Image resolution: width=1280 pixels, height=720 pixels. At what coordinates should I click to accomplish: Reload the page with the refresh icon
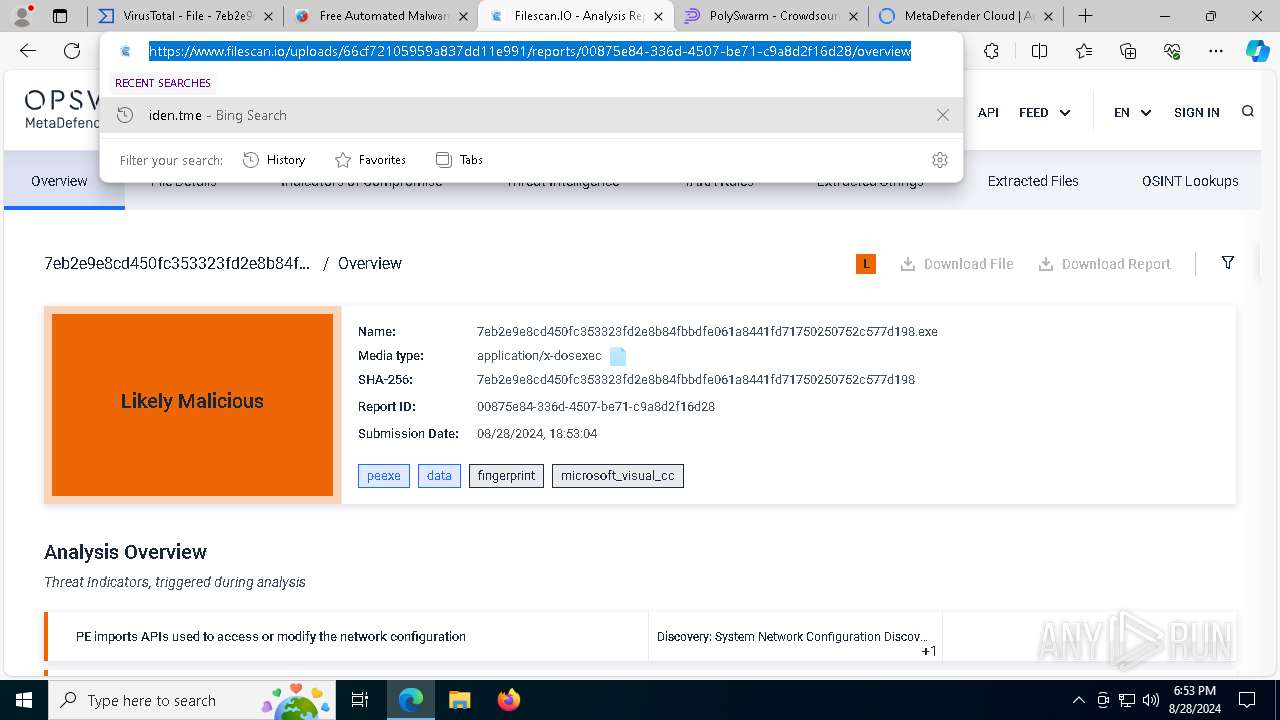(x=72, y=51)
